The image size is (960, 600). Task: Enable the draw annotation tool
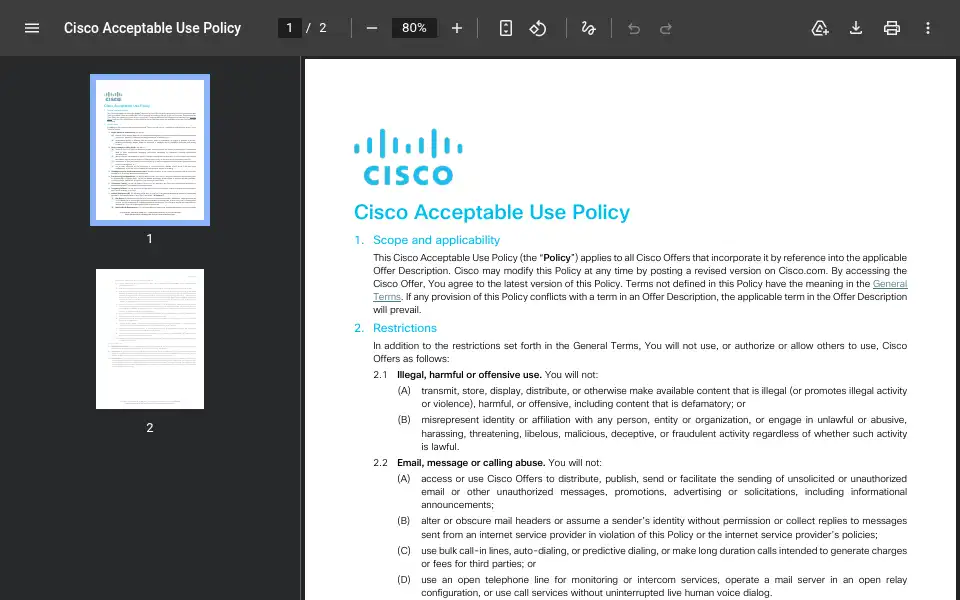point(588,28)
